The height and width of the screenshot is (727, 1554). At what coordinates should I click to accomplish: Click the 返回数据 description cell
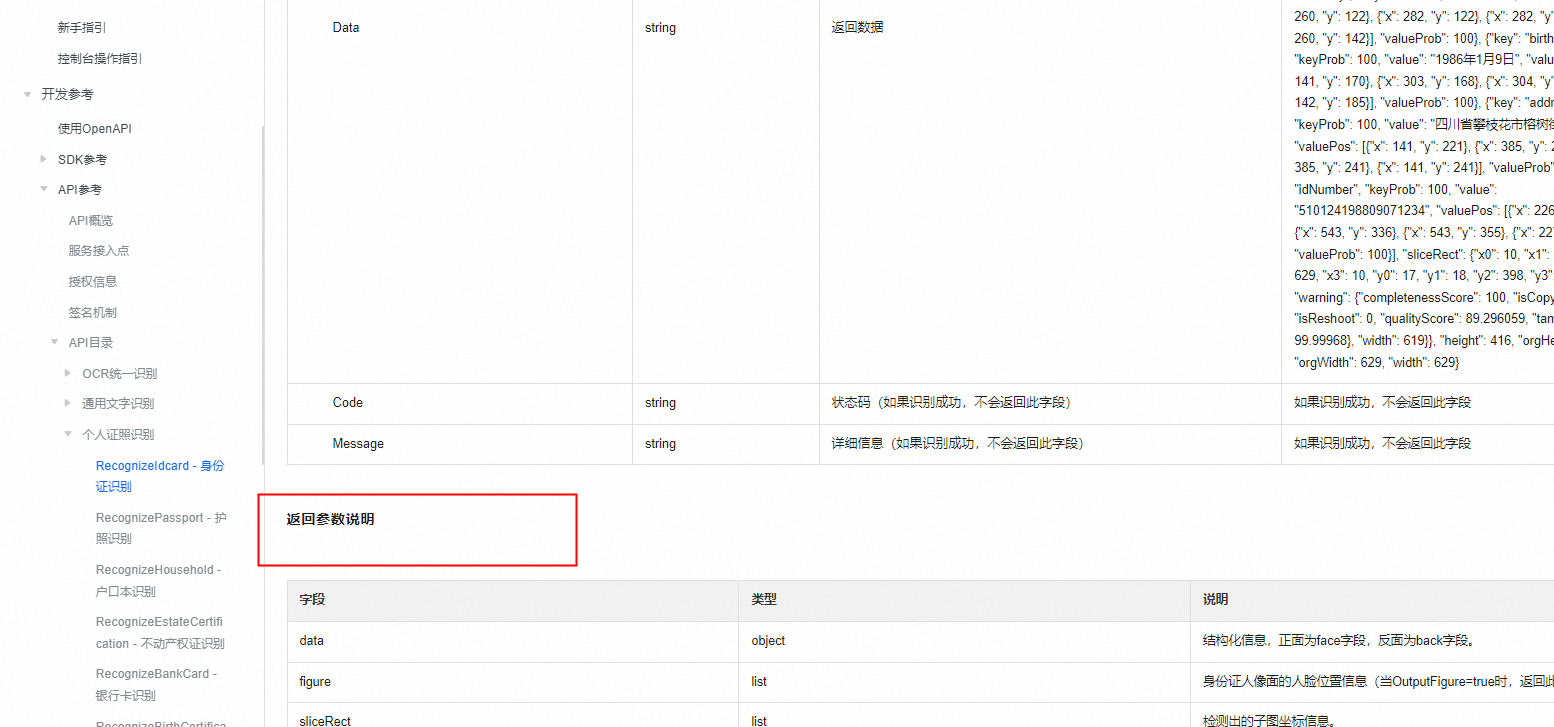pyautogui.click(x=857, y=28)
